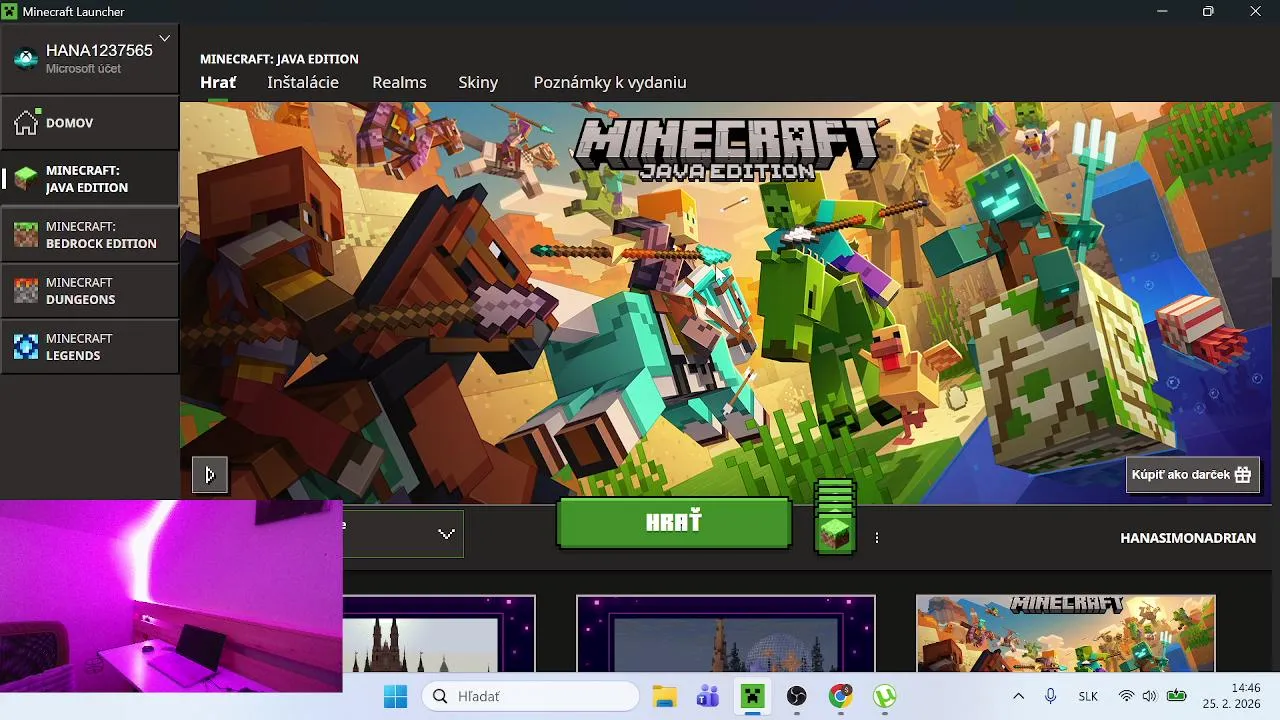Screen dimensions: 1280x720
Task: Click the microphone tray icon
Action: 1050,696
